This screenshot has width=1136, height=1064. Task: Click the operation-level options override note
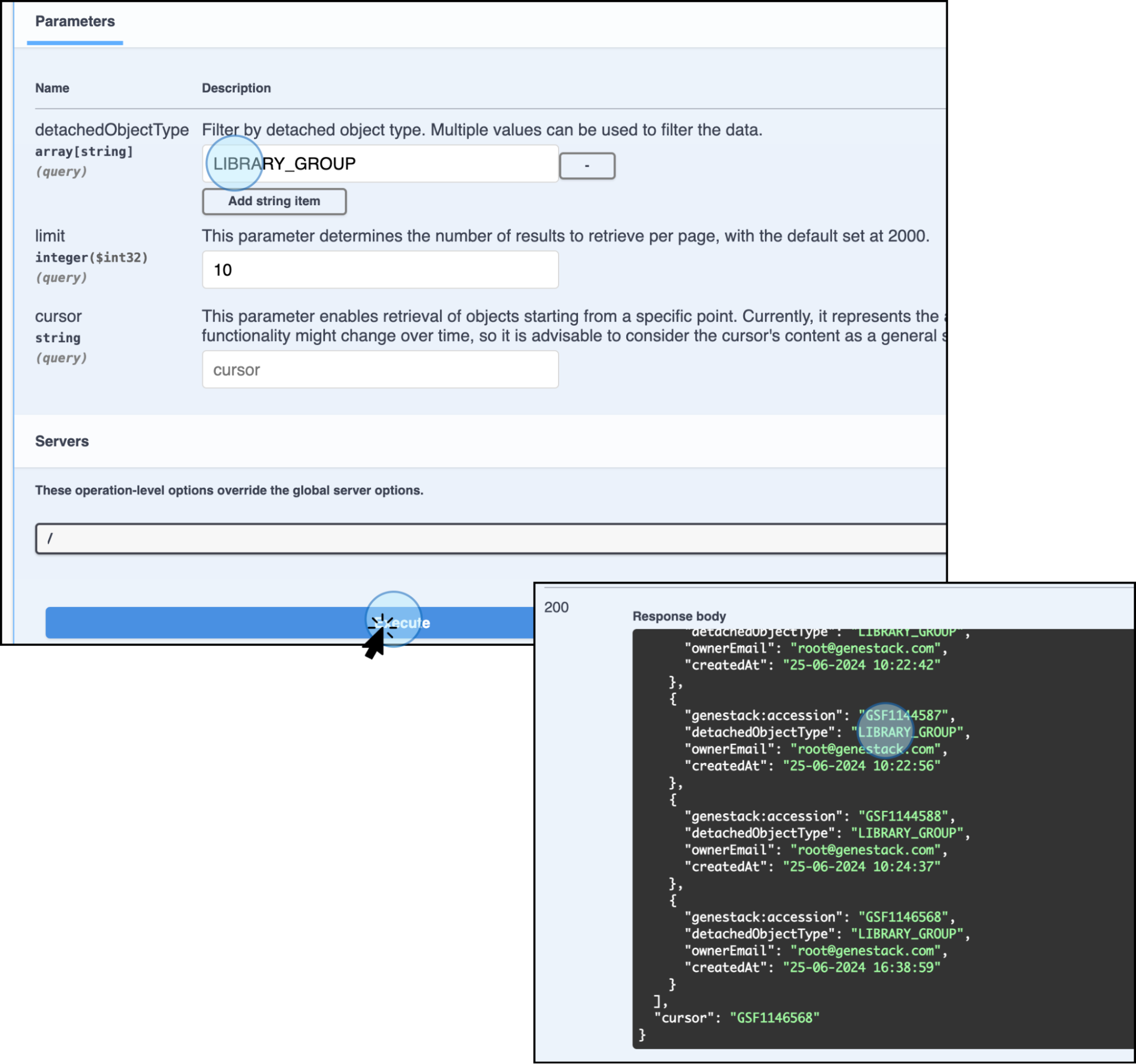(x=229, y=491)
